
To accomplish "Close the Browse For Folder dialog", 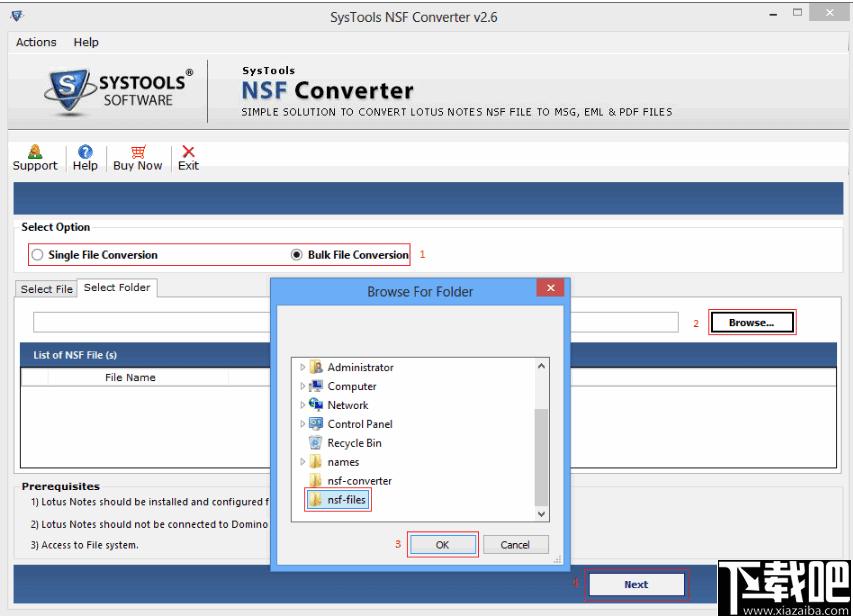I will (x=551, y=288).
